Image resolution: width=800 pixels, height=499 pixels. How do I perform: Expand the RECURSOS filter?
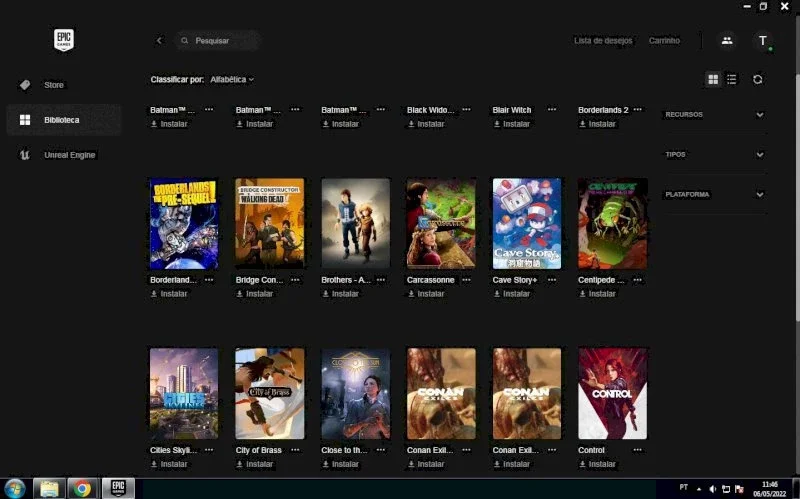click(x=714, y=114)
